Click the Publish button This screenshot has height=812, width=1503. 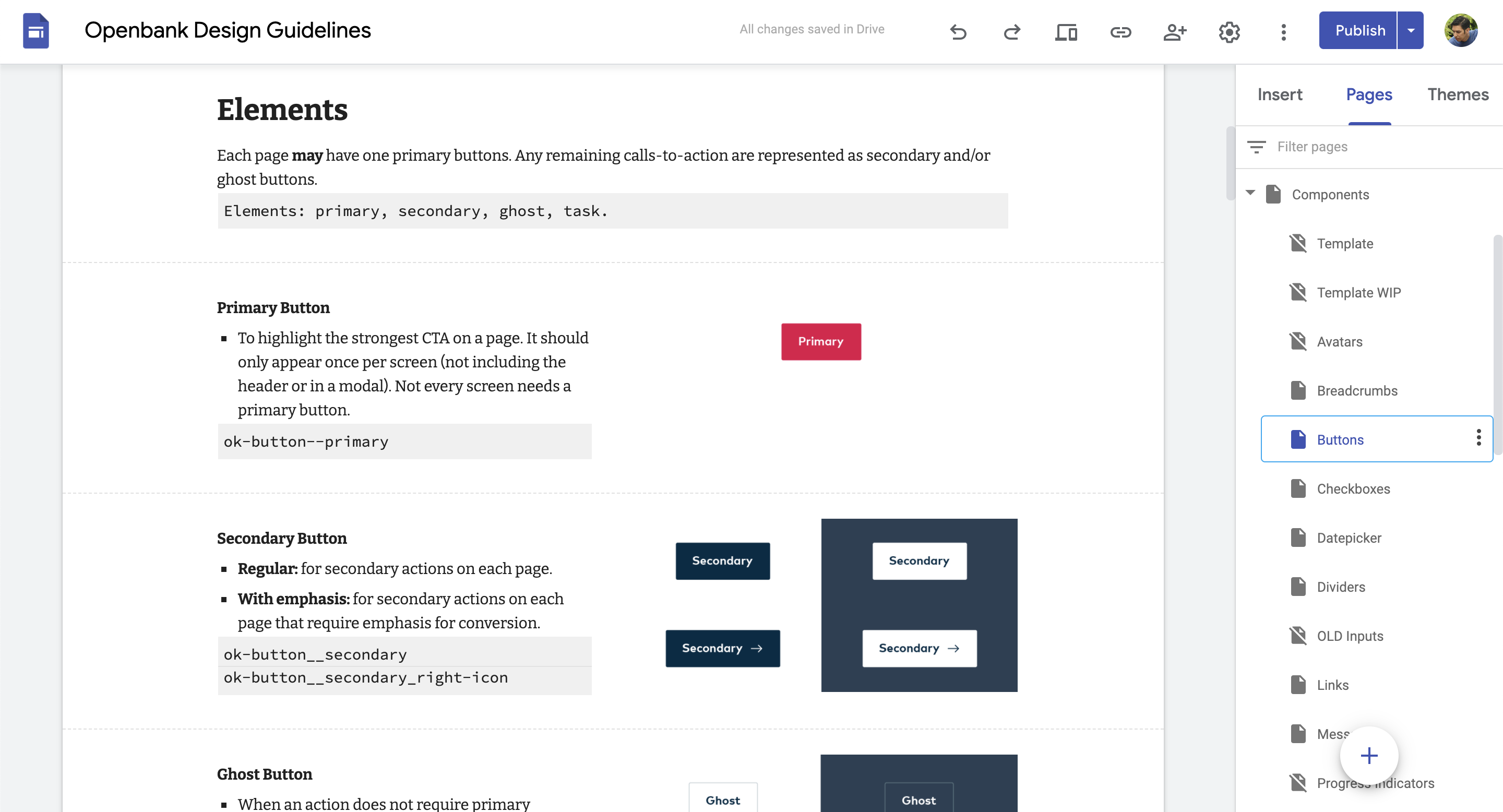point(1359,30)
